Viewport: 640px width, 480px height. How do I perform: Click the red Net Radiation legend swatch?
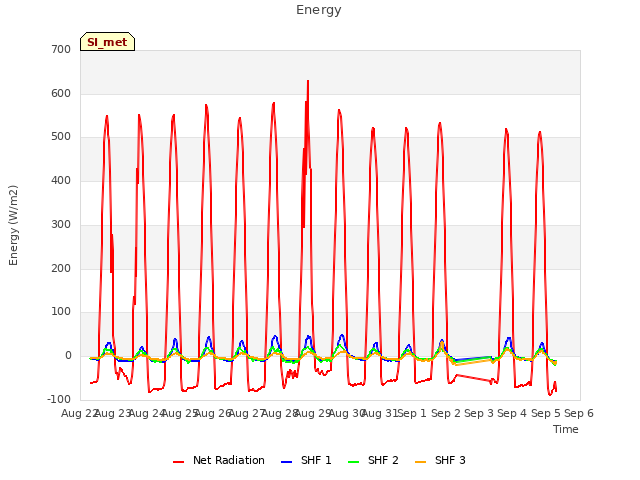179,462
